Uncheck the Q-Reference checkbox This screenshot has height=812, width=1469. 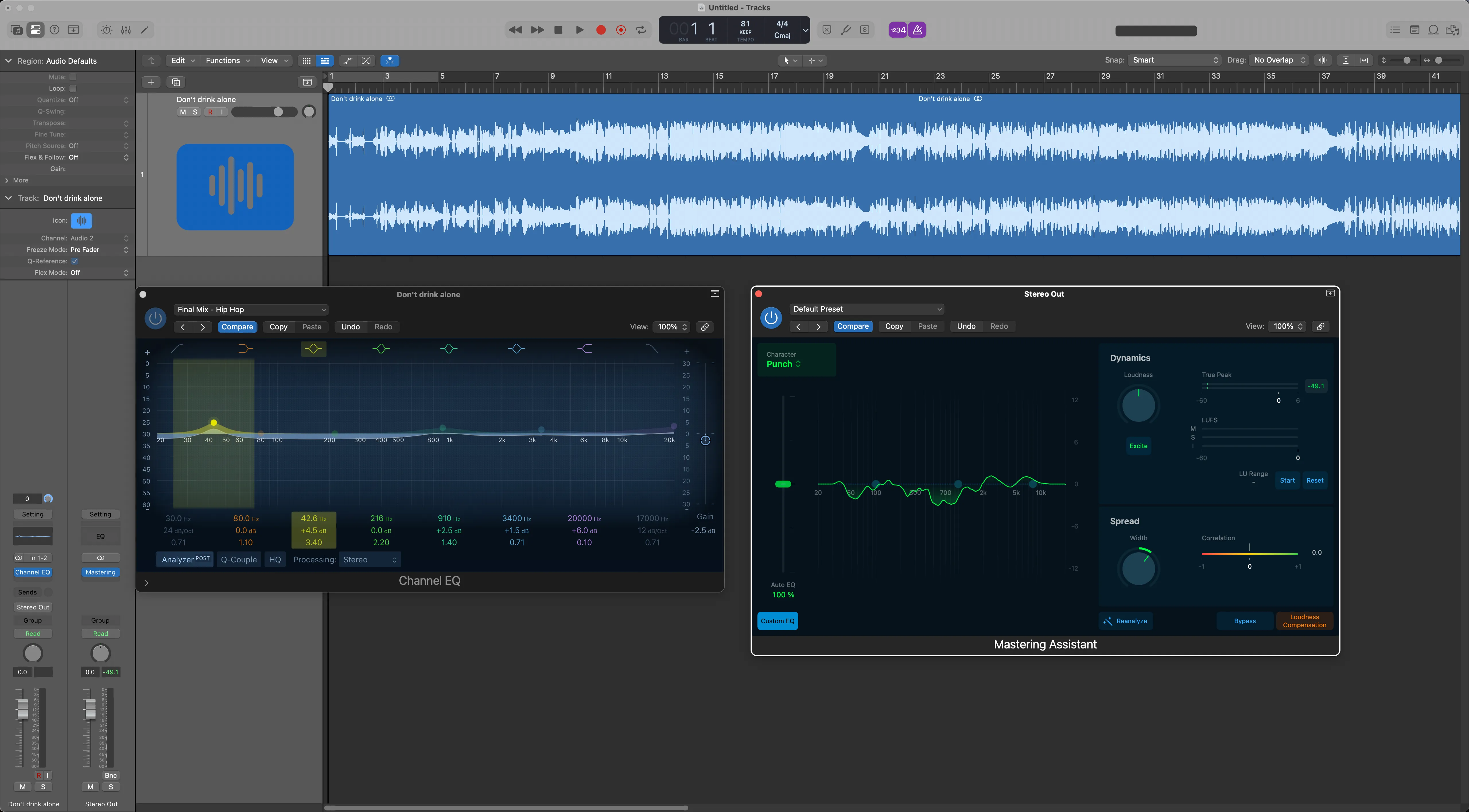click(x=75, y=261)
